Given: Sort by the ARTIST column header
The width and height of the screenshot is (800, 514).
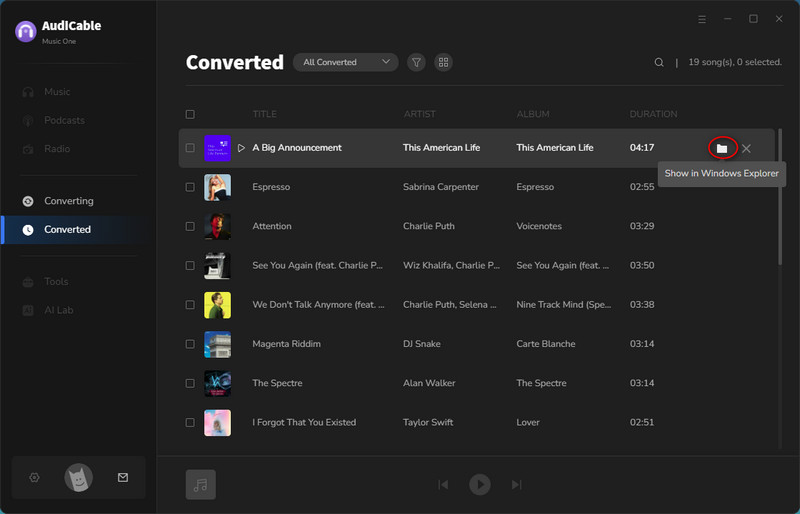Looking at the screenshot, I should 419,114.
